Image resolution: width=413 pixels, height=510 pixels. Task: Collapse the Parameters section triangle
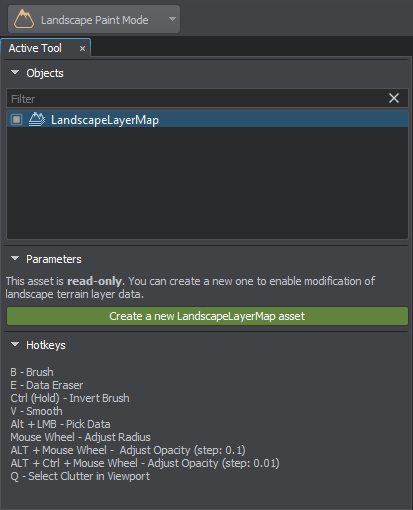(15, 258)
